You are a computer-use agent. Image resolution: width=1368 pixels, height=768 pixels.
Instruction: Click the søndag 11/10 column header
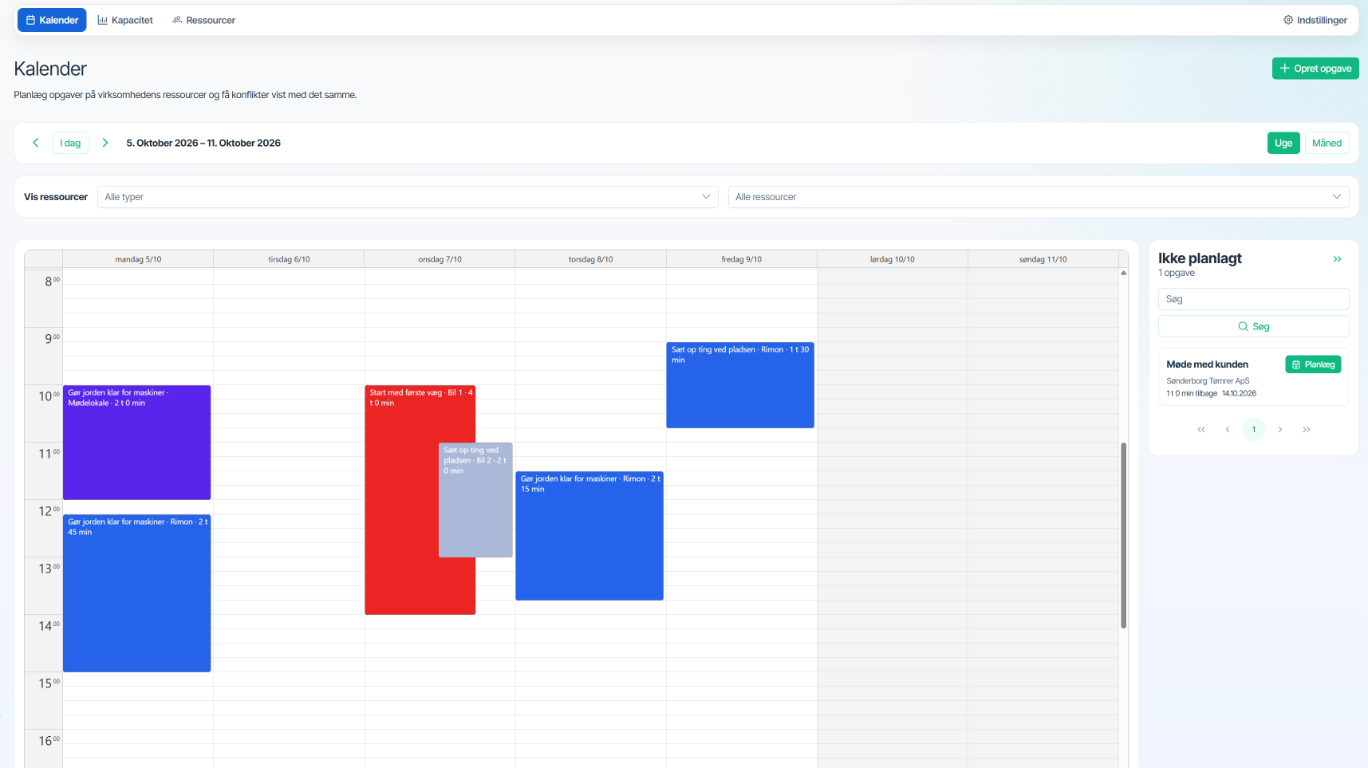pyautogui.click(x=1043, y=259)
